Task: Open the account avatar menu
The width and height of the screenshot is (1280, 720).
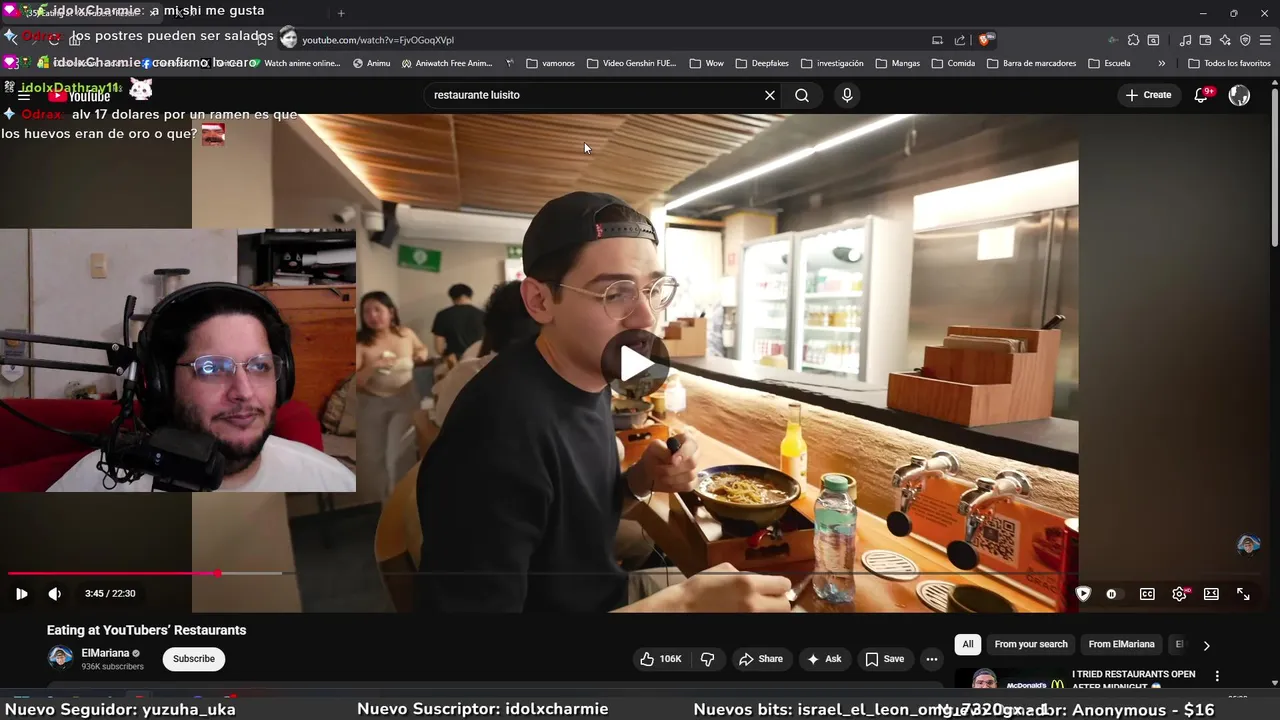Action: pos(1239,95)
